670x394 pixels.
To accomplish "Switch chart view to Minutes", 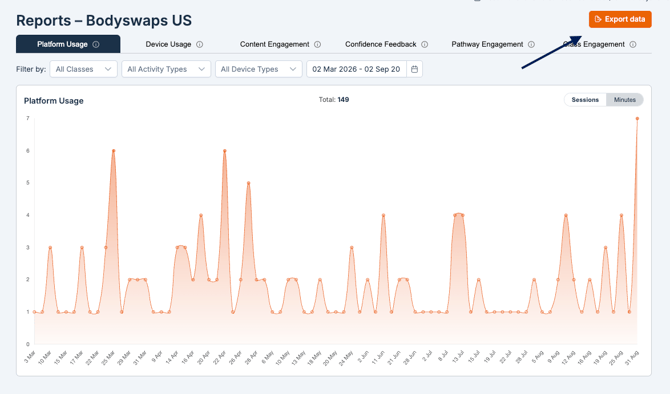I will [x=625, y=100].
